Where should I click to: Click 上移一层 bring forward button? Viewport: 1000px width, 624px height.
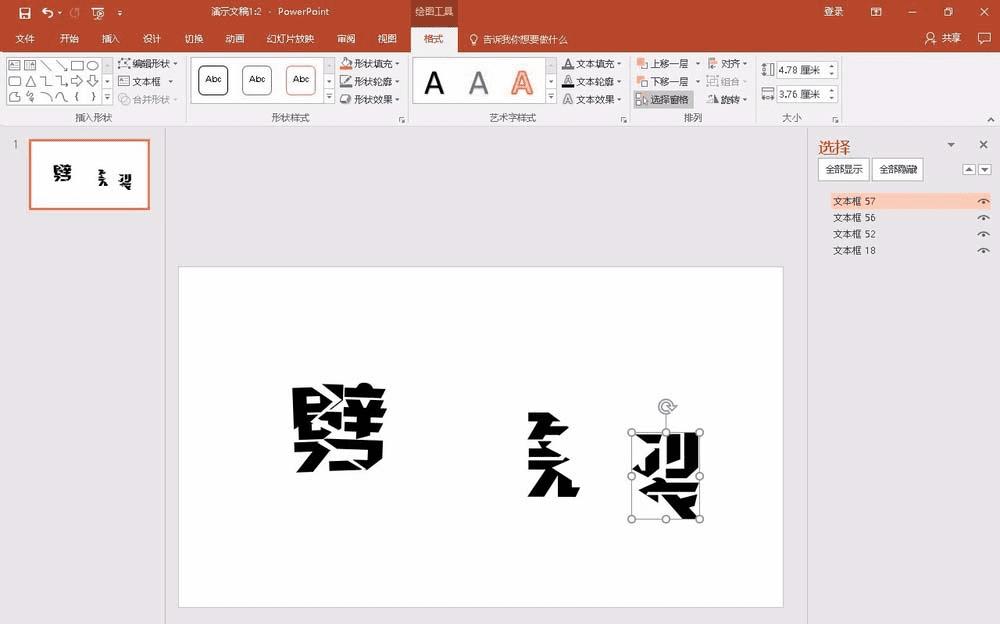tap(663, 63)
